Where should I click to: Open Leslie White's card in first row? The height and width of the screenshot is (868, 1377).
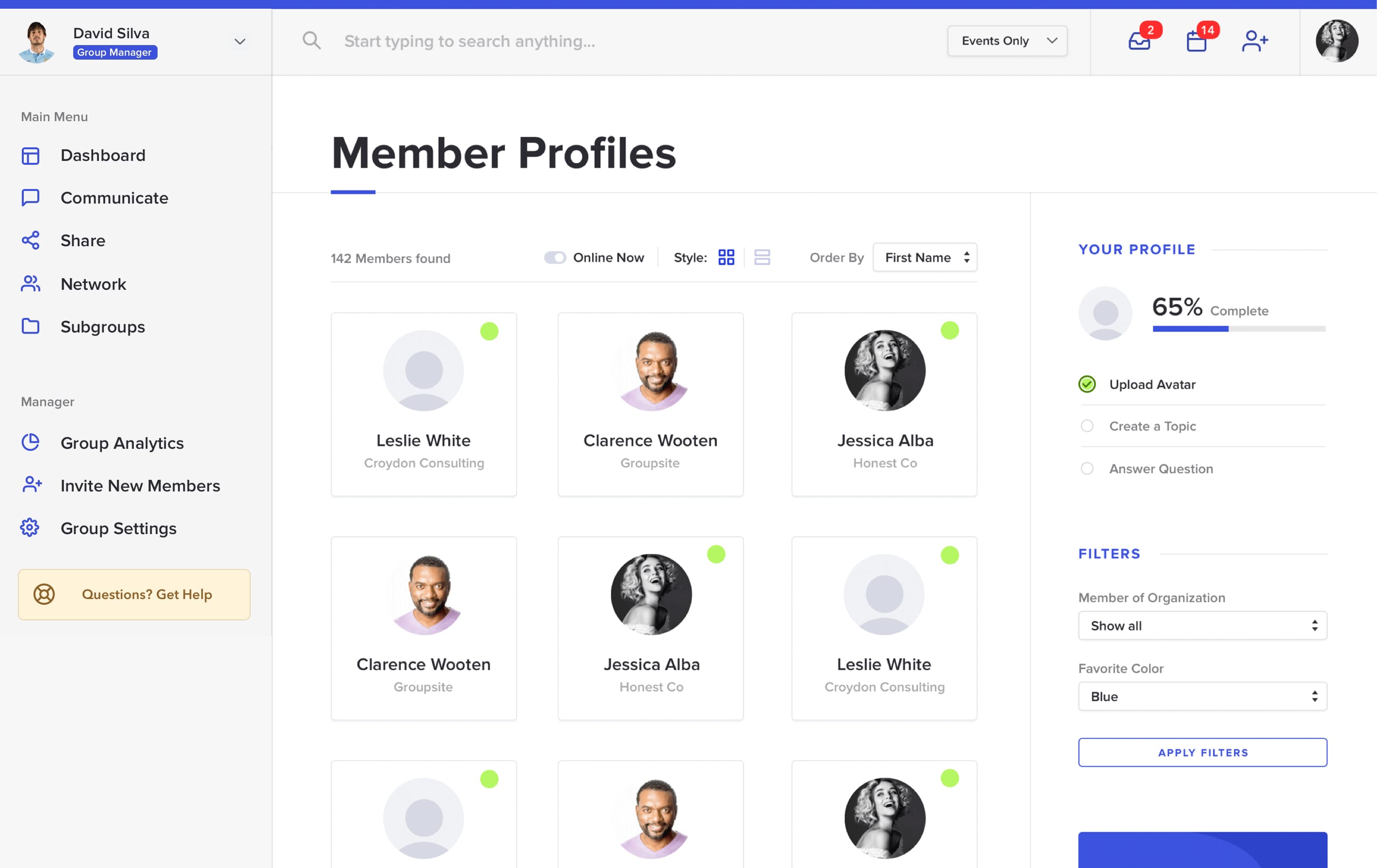click(424, 405)
